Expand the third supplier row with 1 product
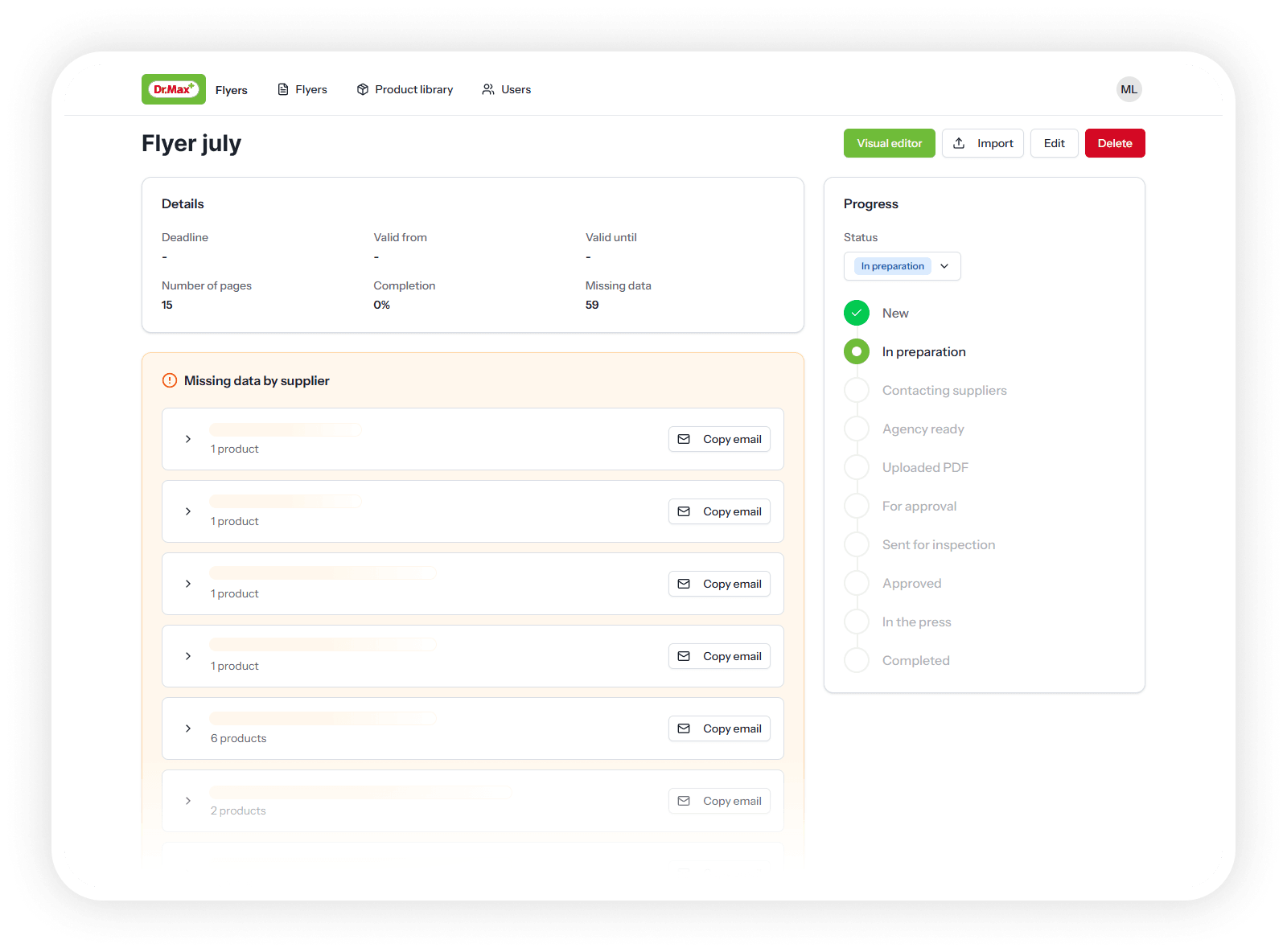1287x952 pixels. click(188, 584)
